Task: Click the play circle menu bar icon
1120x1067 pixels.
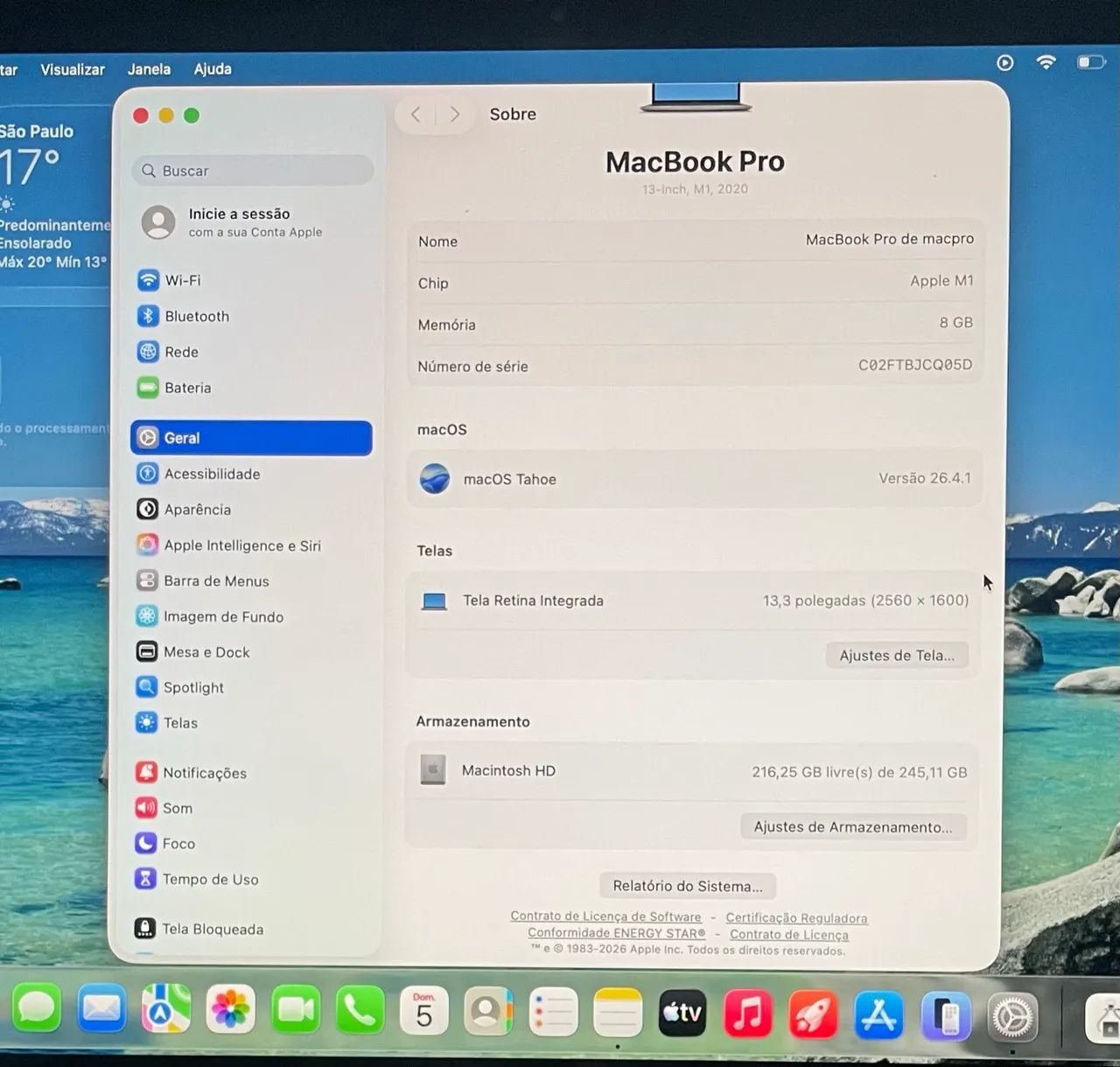Action: point(1005,63)
